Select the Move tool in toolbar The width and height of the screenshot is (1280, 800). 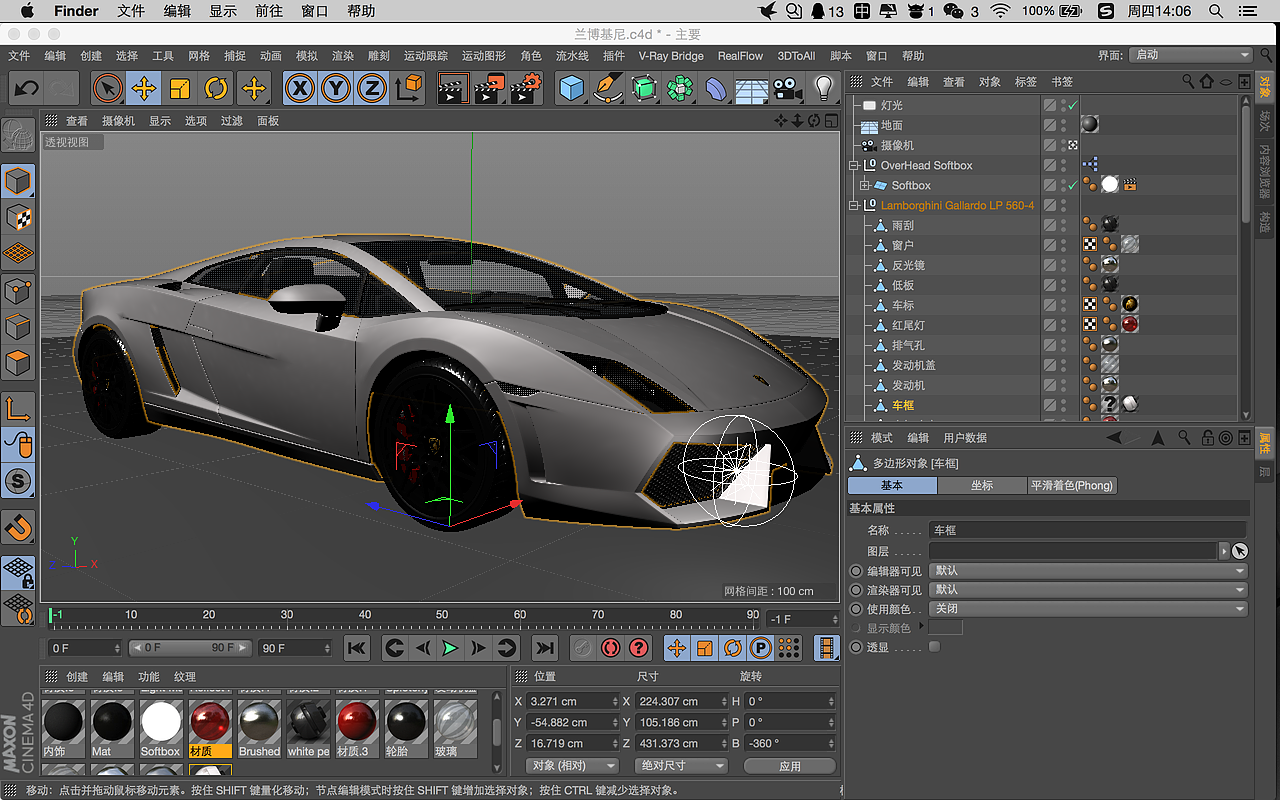tap(143, 89)
